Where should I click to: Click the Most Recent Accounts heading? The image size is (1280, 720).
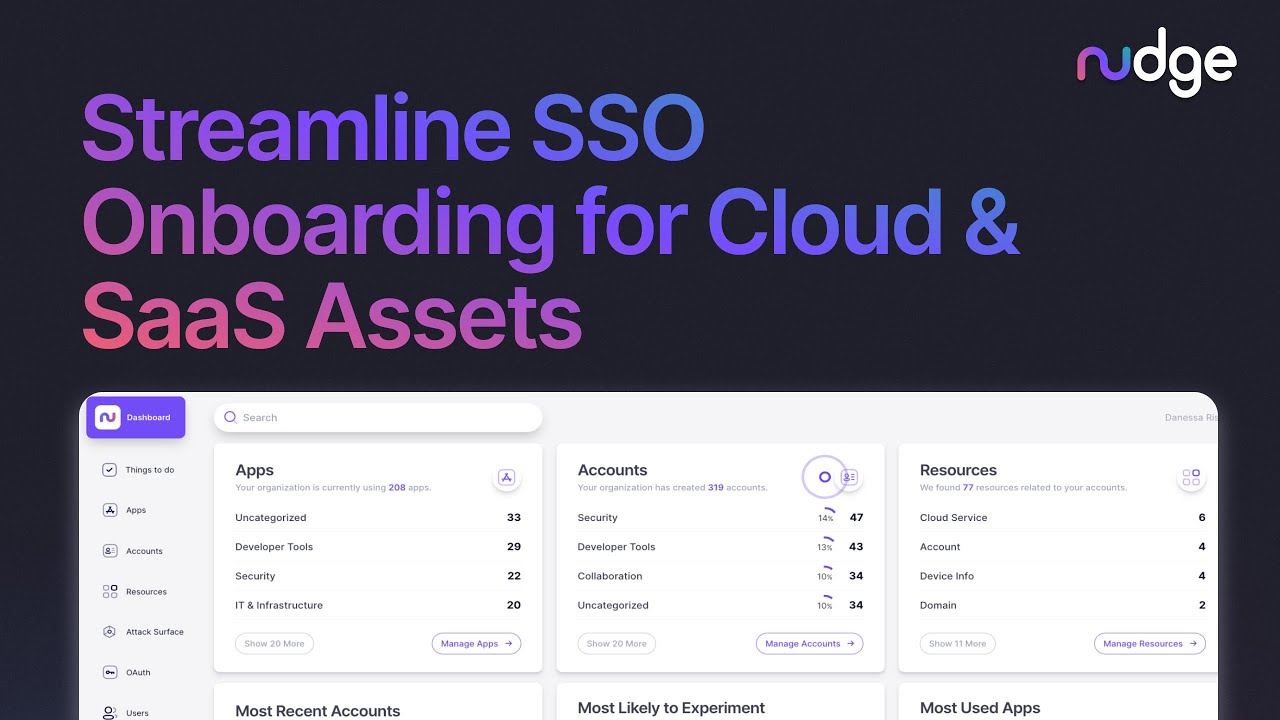click(x=318, y=711)
